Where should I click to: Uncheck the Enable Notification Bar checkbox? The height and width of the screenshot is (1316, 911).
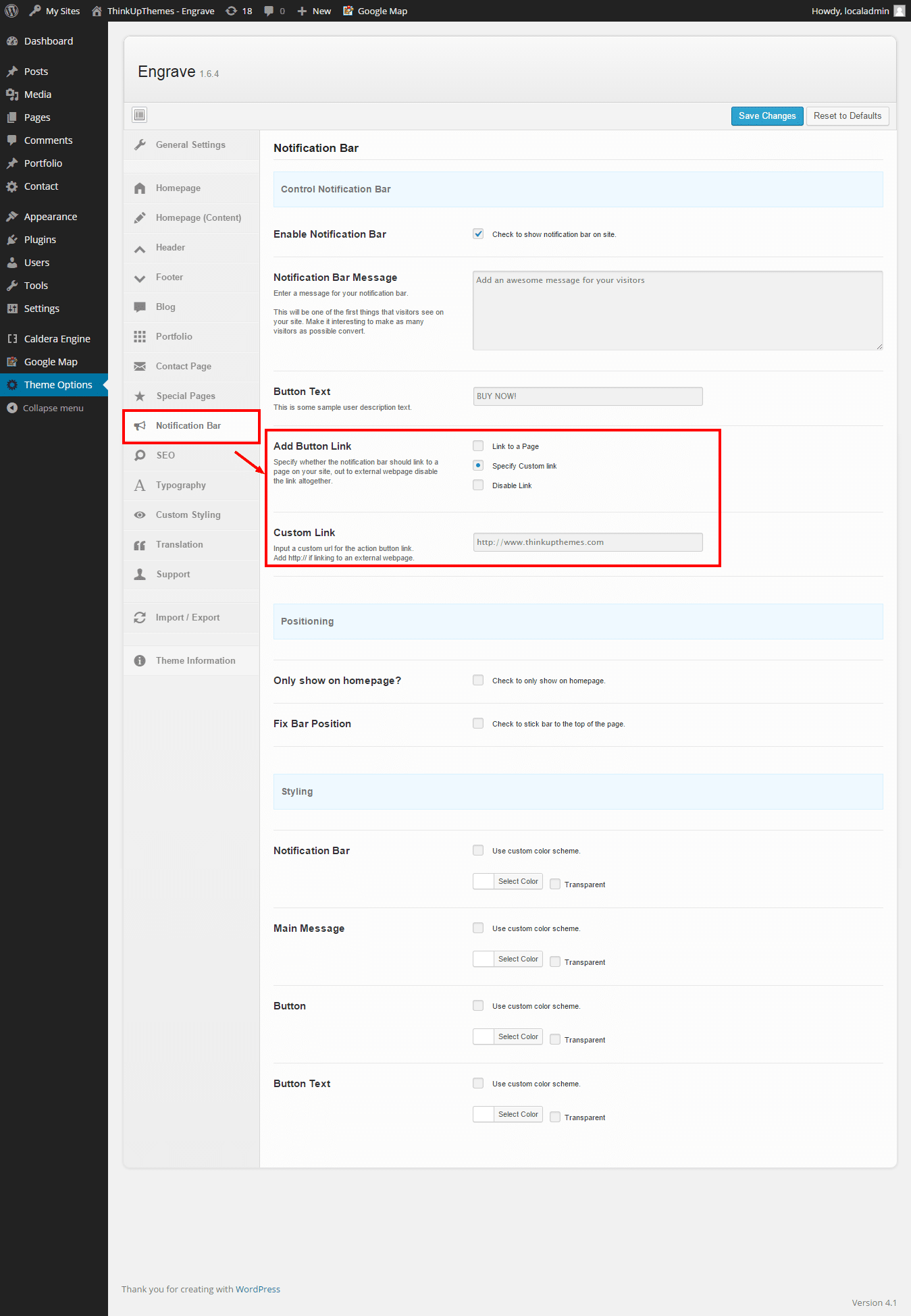[x=478, y=234]
